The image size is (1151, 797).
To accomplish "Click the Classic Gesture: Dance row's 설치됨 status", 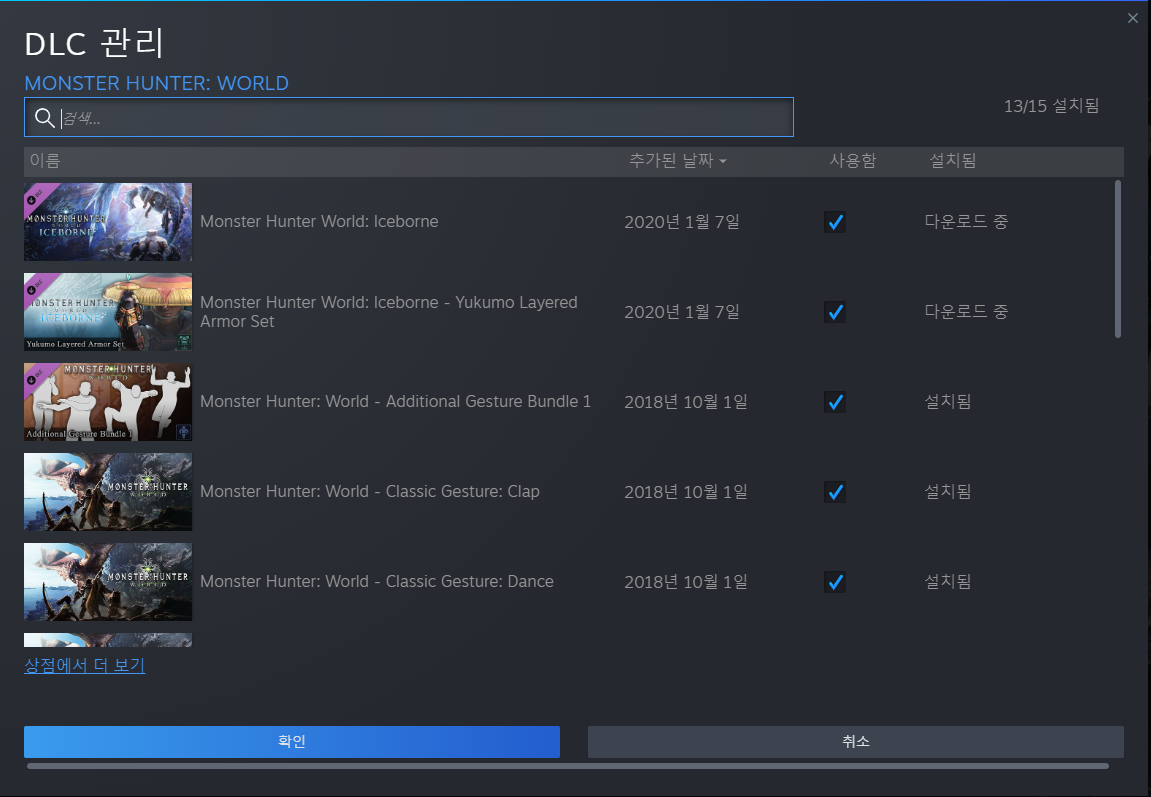I will click(x=948, y=581).
